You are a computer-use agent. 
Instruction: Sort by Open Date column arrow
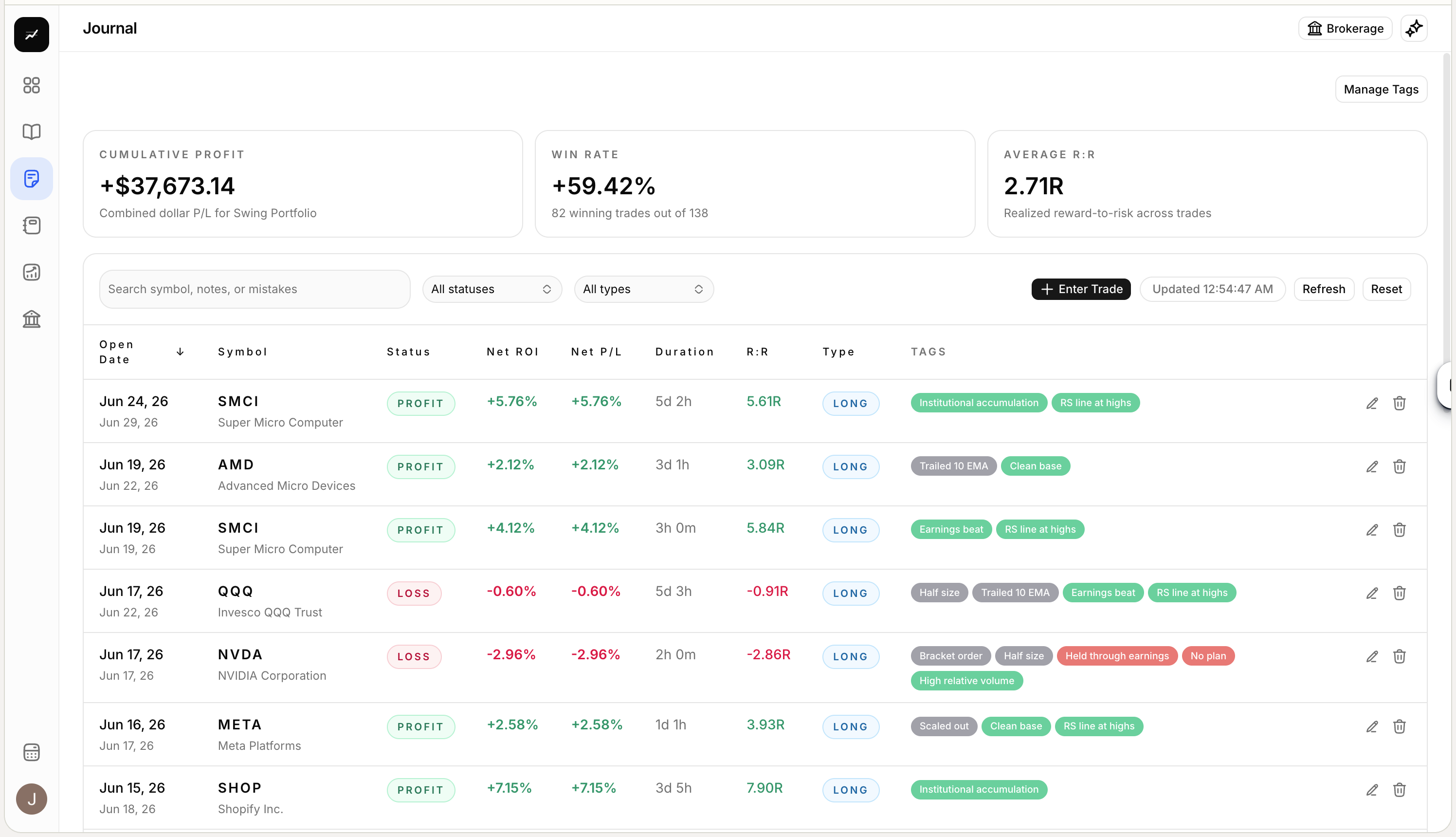pos(181,352)
